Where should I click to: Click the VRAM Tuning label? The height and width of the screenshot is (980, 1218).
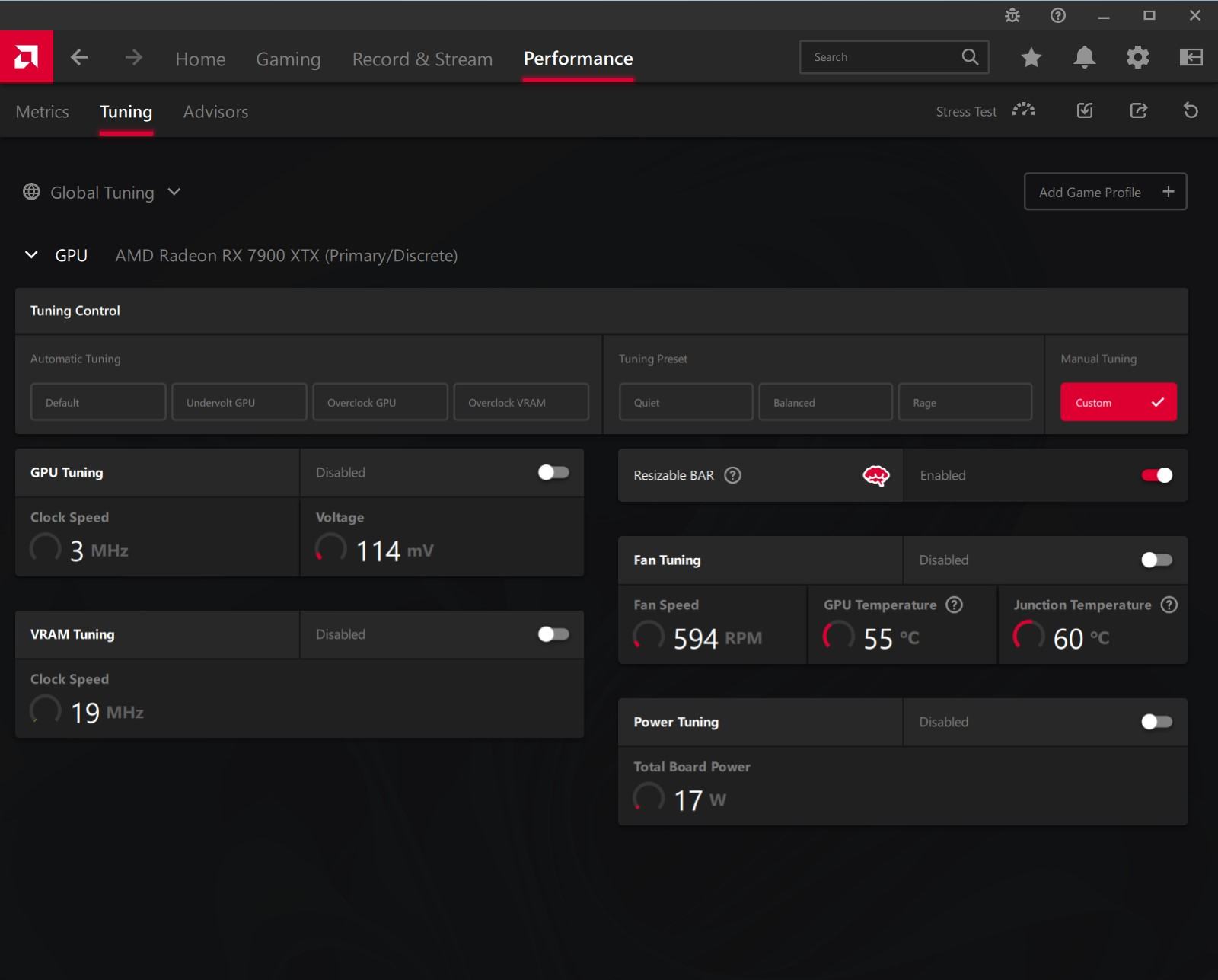[72, 634]
